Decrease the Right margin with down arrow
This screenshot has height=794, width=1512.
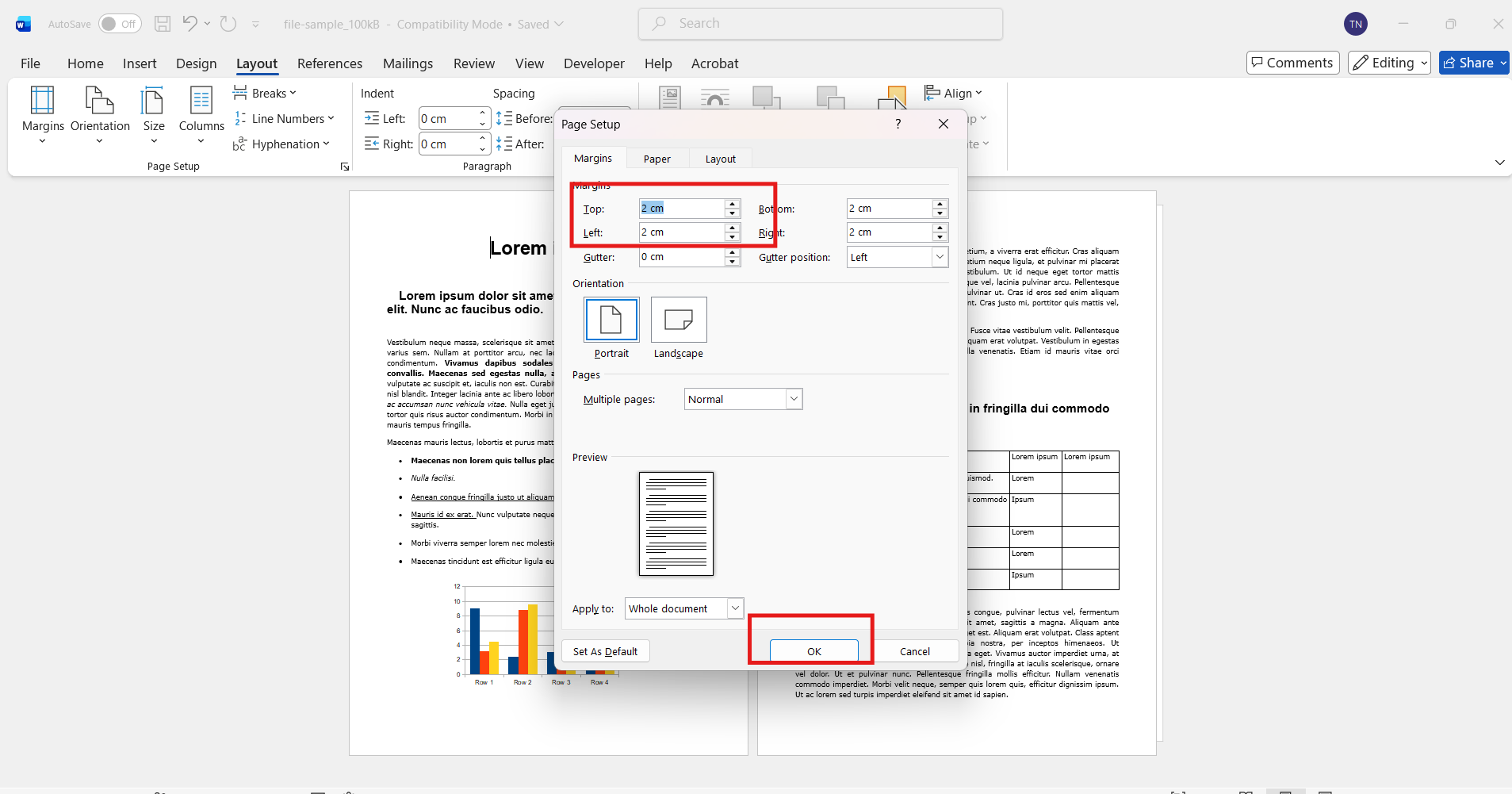point(940,236)
